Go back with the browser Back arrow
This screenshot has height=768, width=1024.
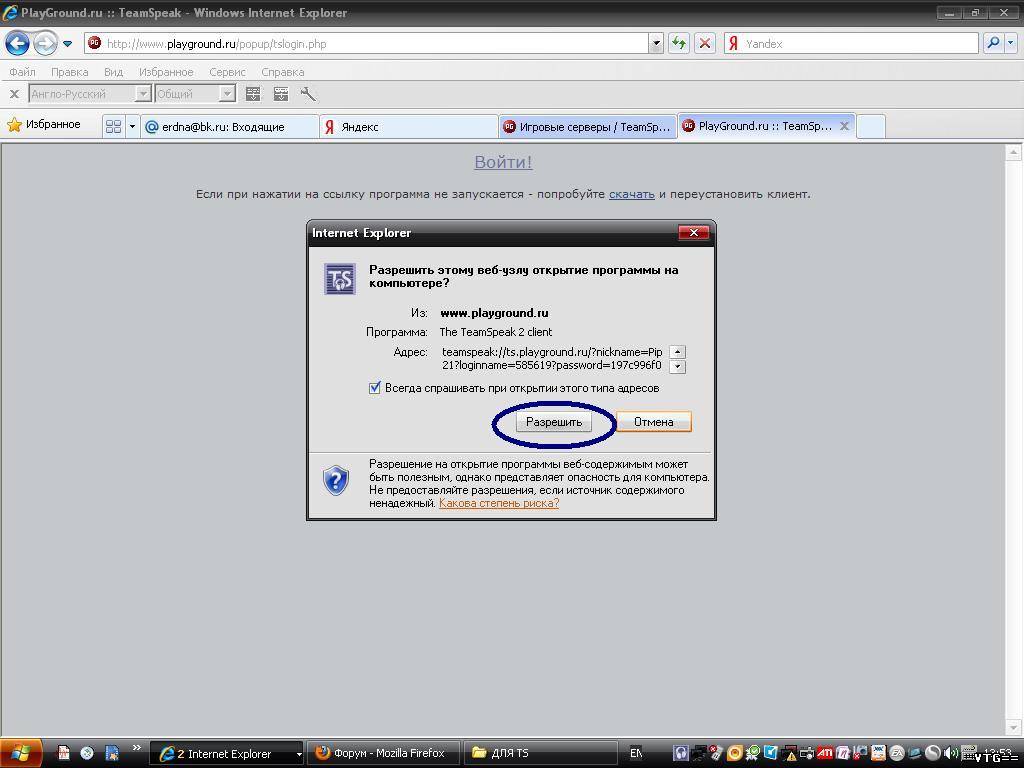pyautogui.click(x=18, y=44)
